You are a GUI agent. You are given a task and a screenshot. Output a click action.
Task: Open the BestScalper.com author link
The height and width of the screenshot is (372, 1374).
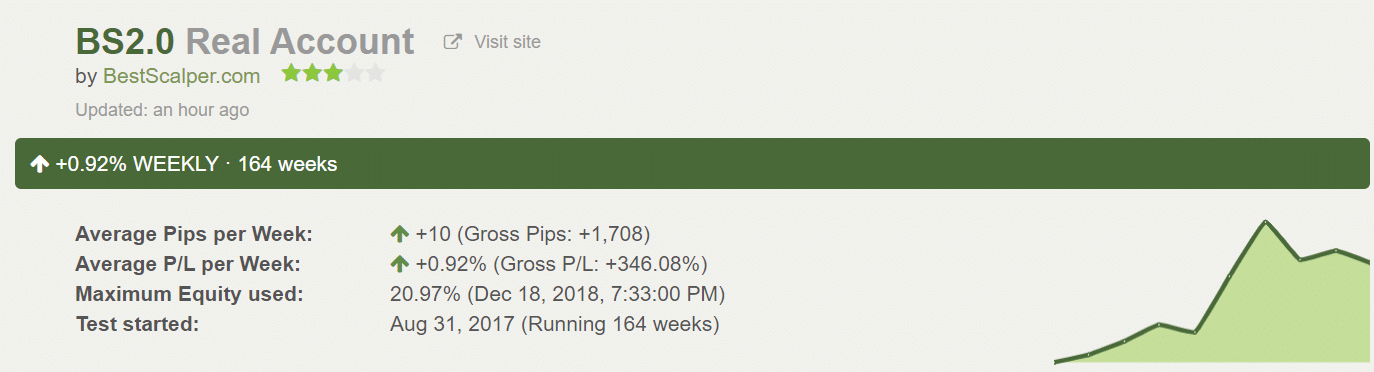pyautogui.click(x=181, y=76)
